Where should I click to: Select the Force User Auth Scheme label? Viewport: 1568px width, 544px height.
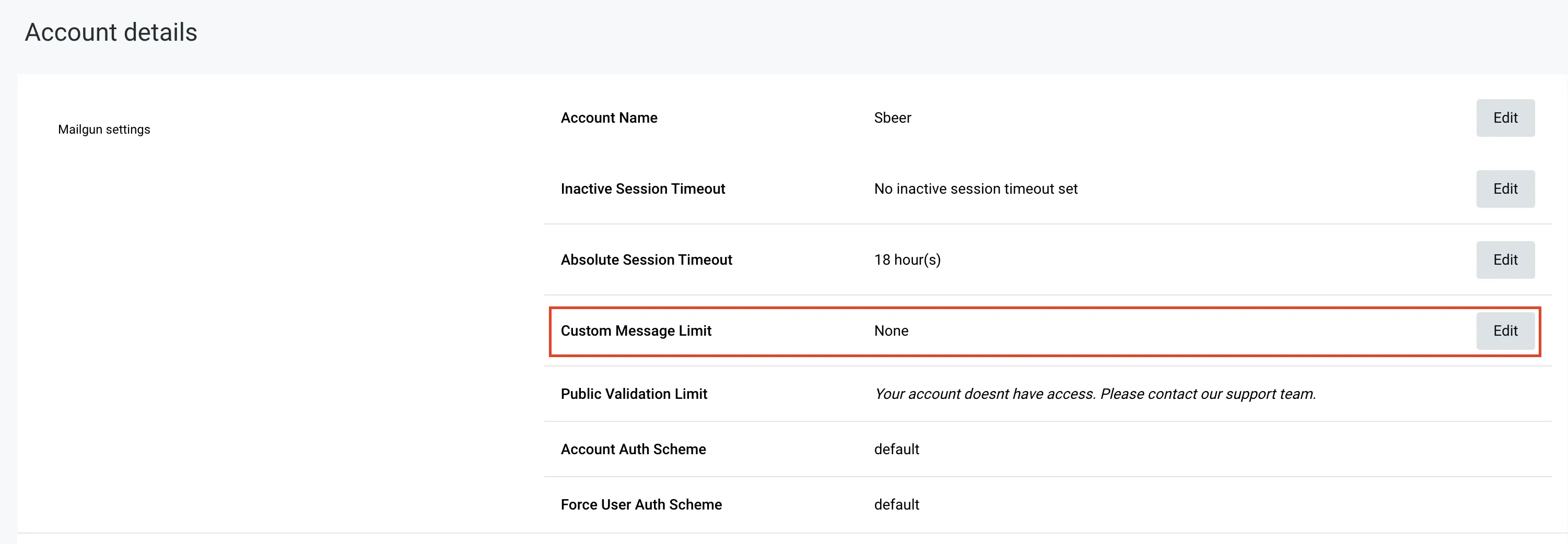coord(641,505)
